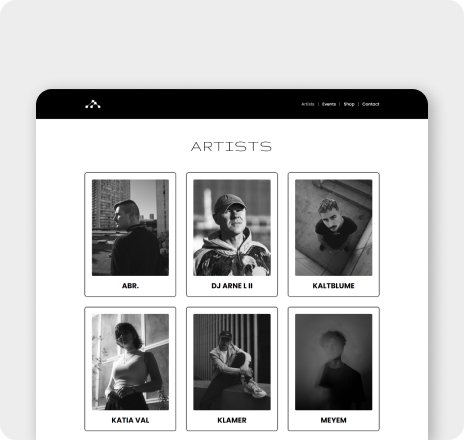464x440 pixels.
Task: Select the KLAMER name label
Action: point(232,420)
